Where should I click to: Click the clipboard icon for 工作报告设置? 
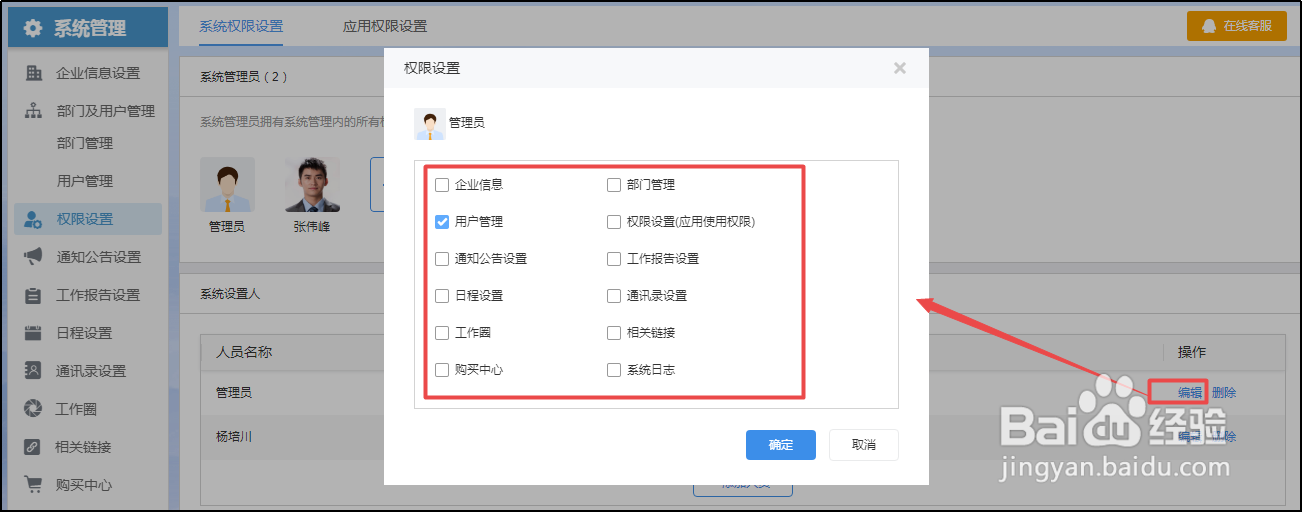[x=33, y=295]
